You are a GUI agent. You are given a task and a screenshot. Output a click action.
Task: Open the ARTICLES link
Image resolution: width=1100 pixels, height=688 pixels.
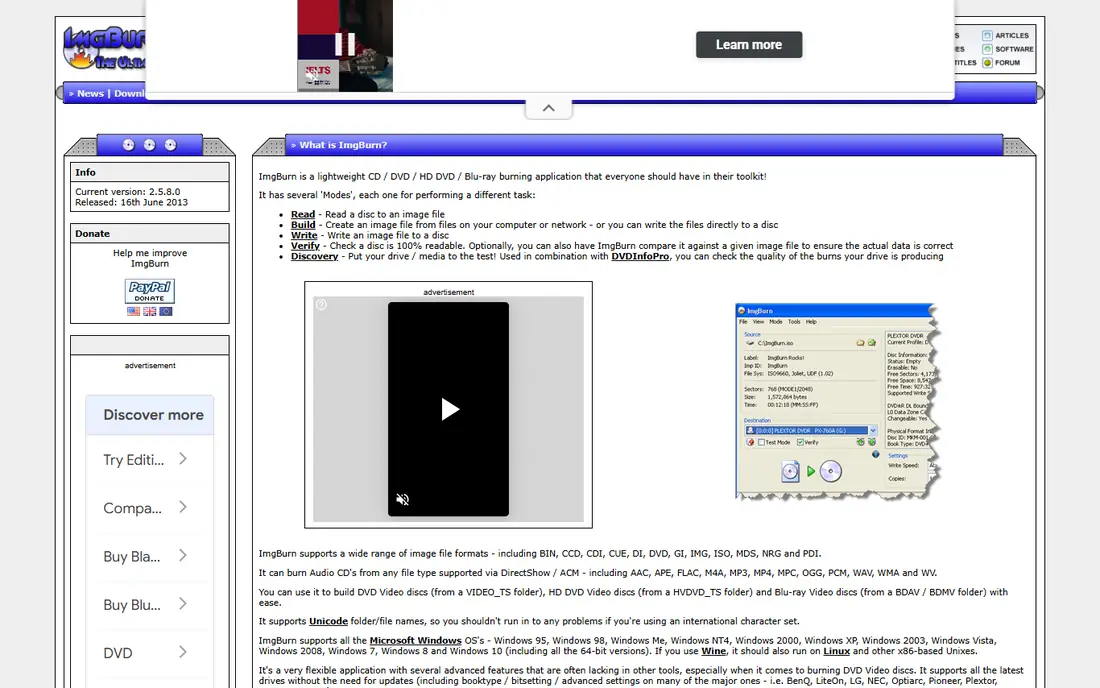pyautogui.click(x=1012, y=35)
